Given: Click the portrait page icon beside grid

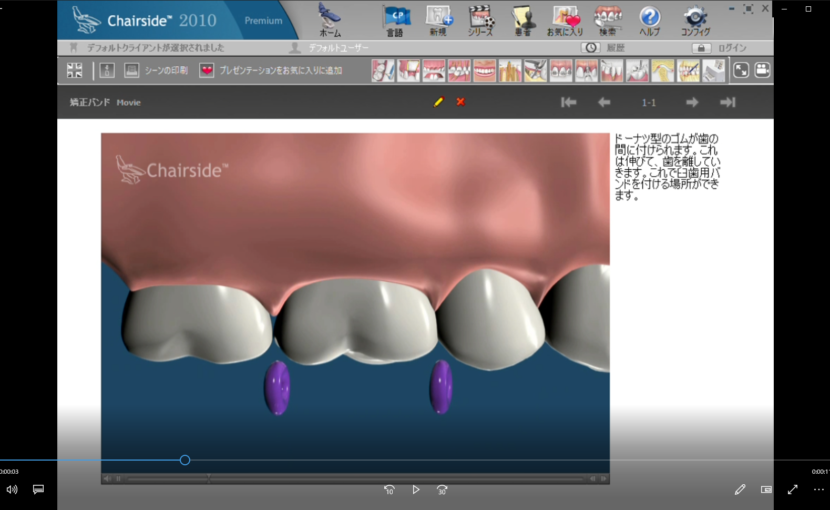Looking at the screenshot, I should coord(107,70).
